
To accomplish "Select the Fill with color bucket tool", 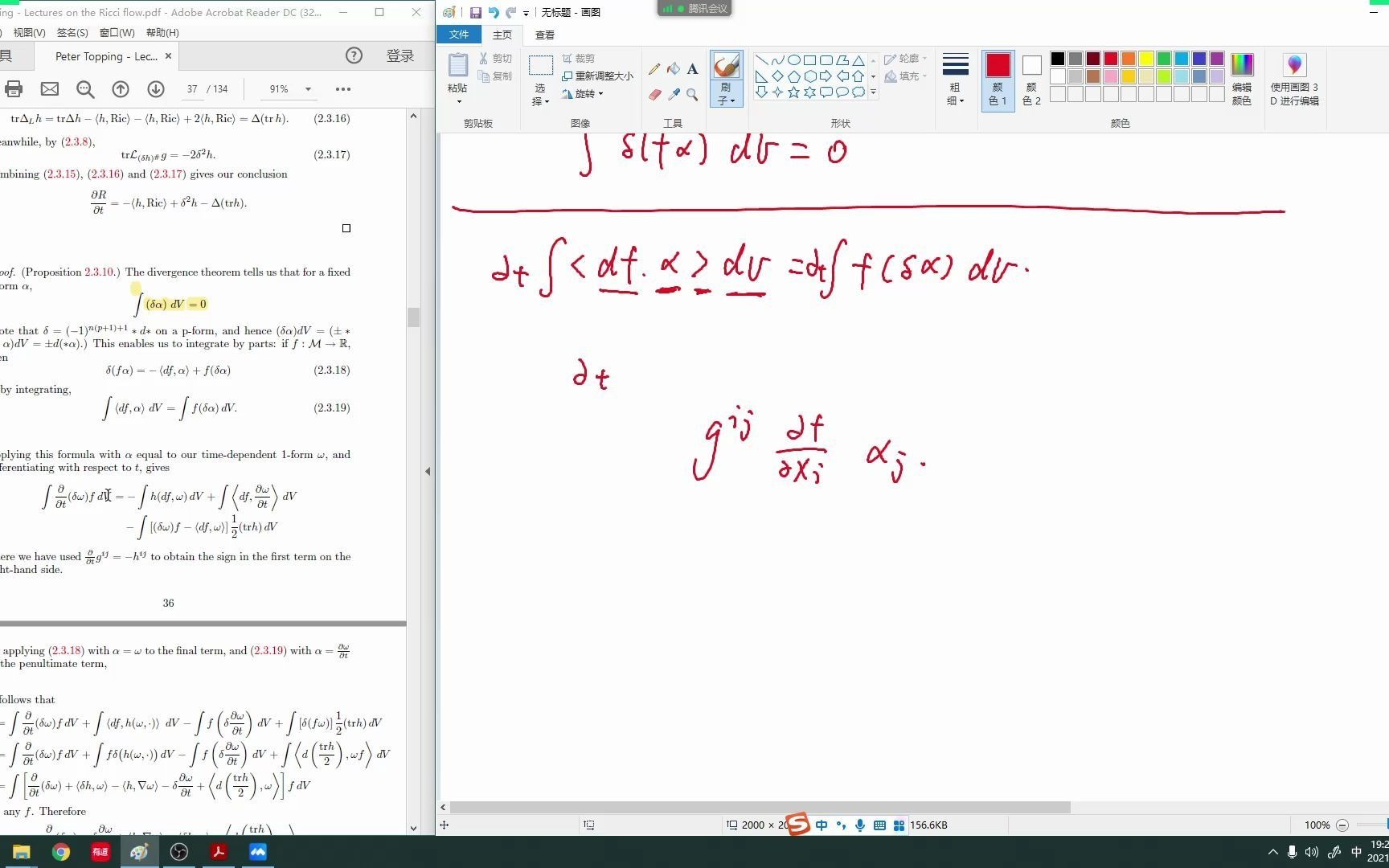I will (x=674, y=68).
